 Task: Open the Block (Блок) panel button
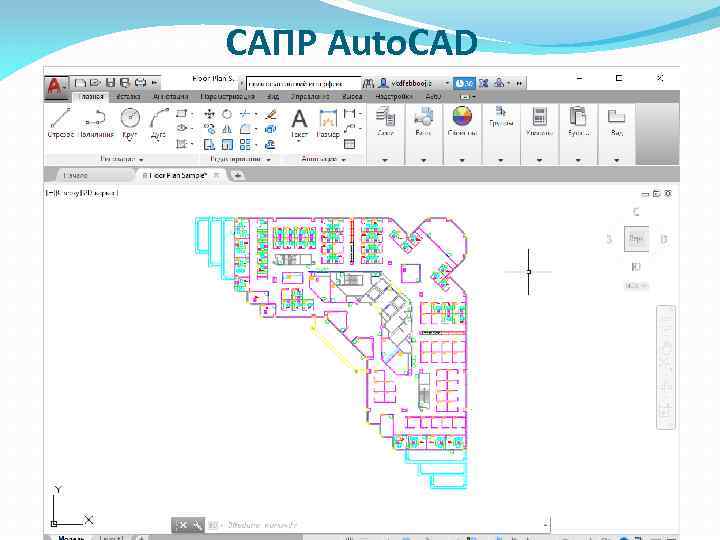[423, 121]
